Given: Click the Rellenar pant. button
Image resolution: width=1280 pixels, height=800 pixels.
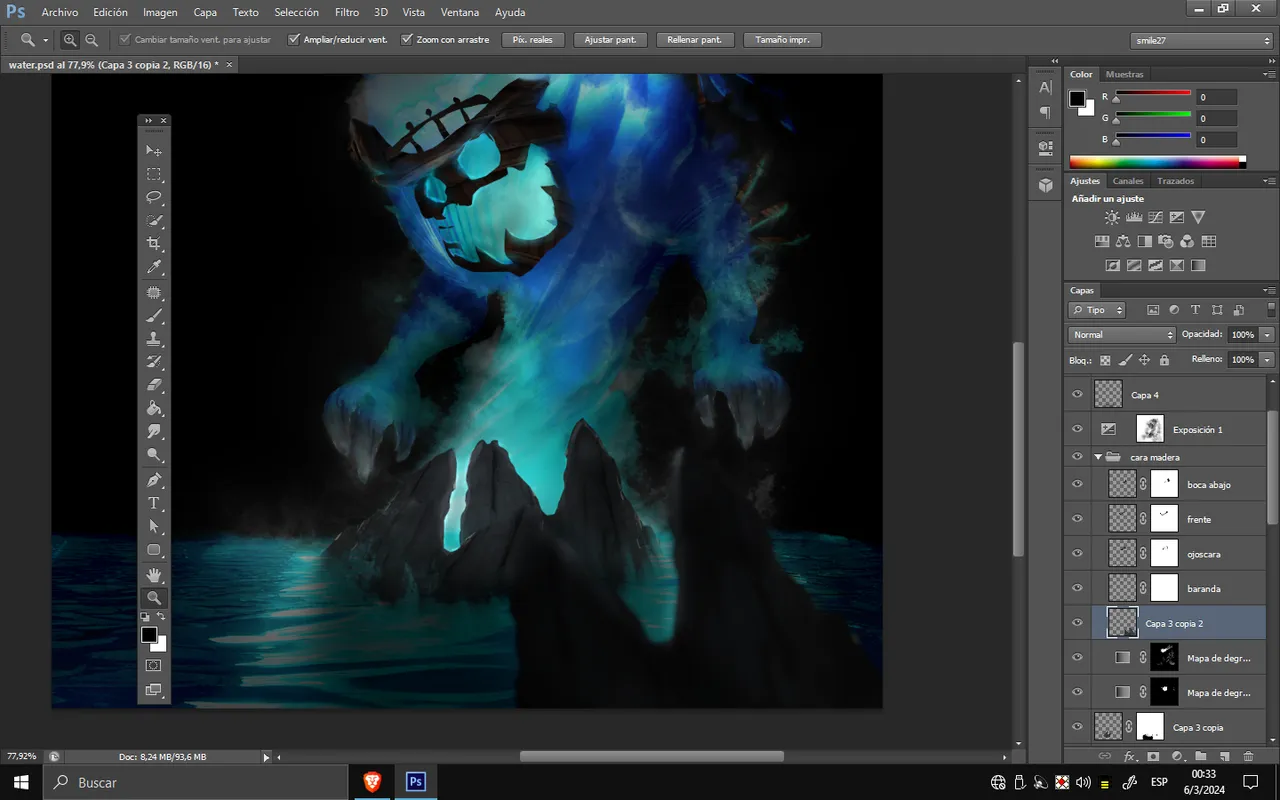Looking at the screenshot, I should coord(695,40).
